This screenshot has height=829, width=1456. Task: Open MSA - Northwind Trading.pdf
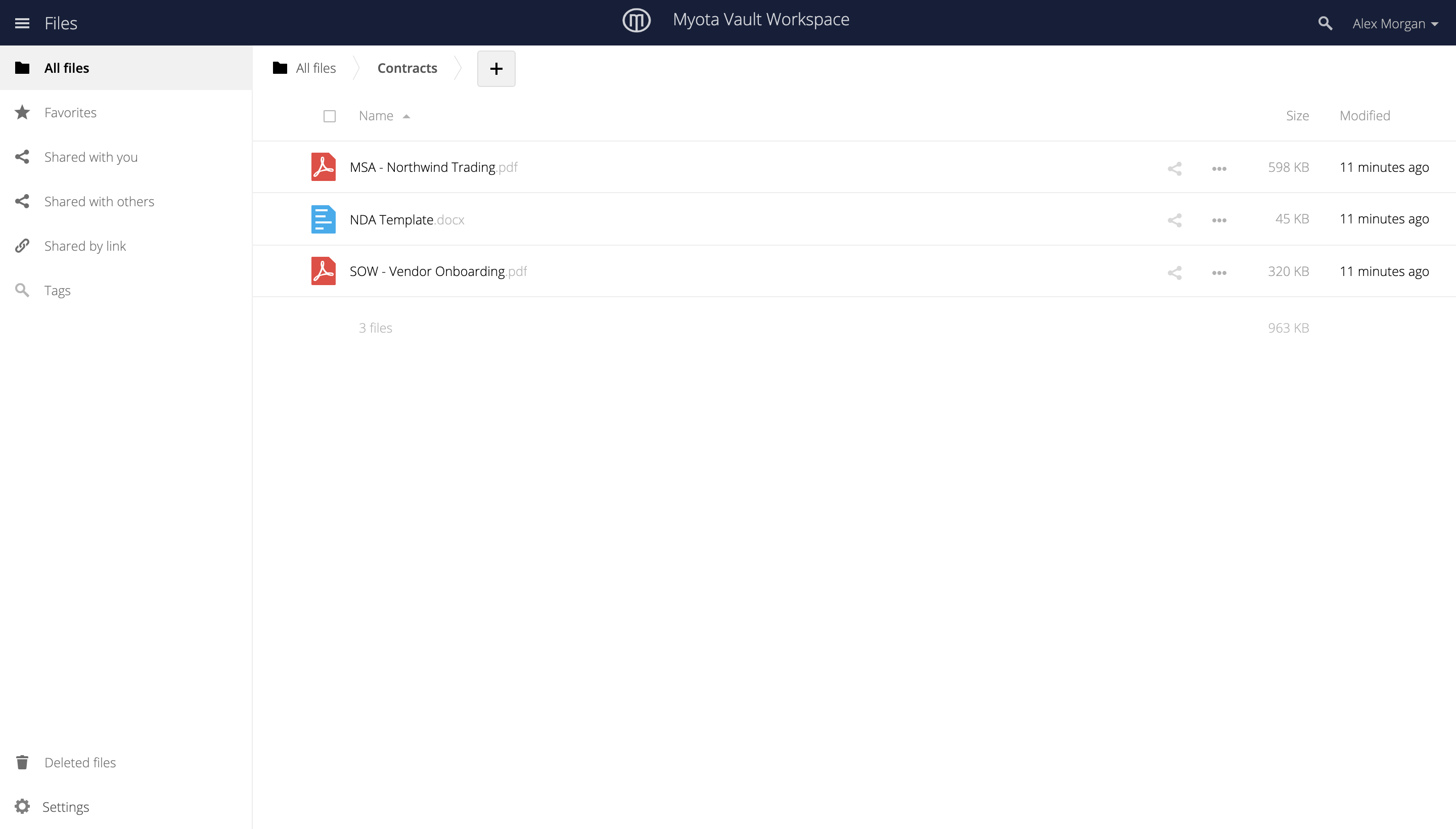coord(433,167)
